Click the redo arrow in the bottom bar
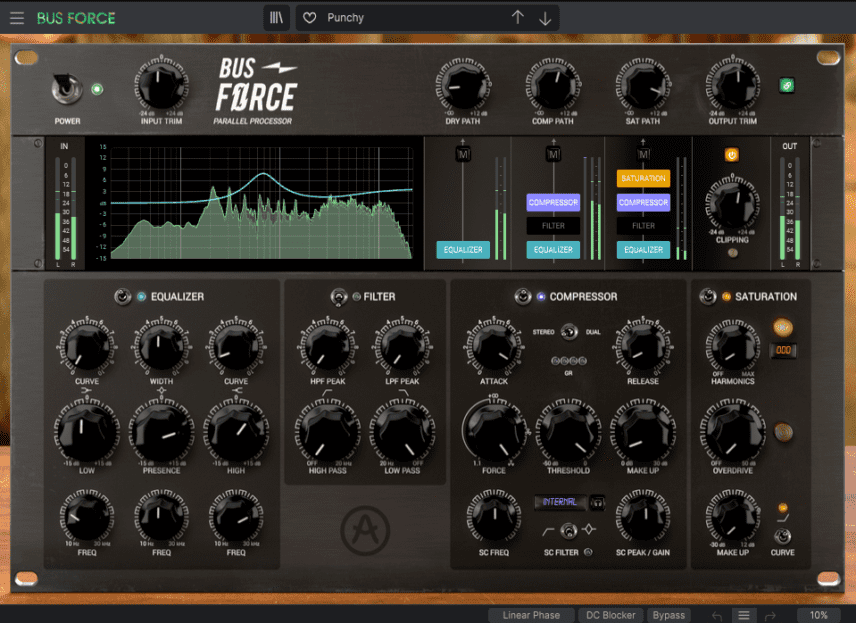Screen dimensions: 856x623 [x=770, y=615]
